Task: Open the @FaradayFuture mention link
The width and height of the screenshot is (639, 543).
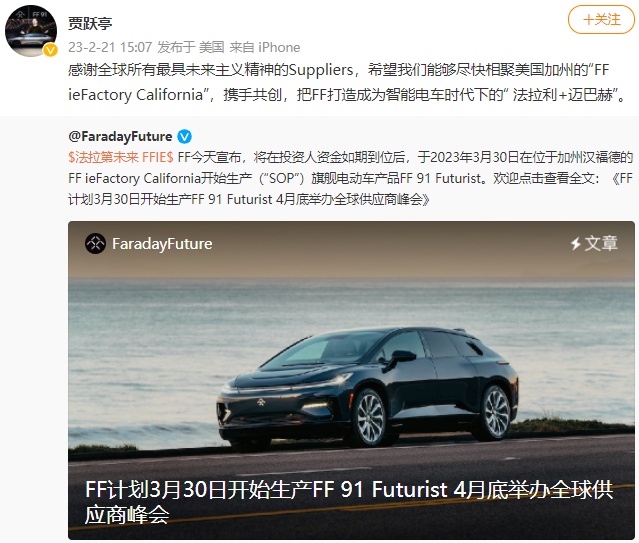Action: [x=120, y=137]
